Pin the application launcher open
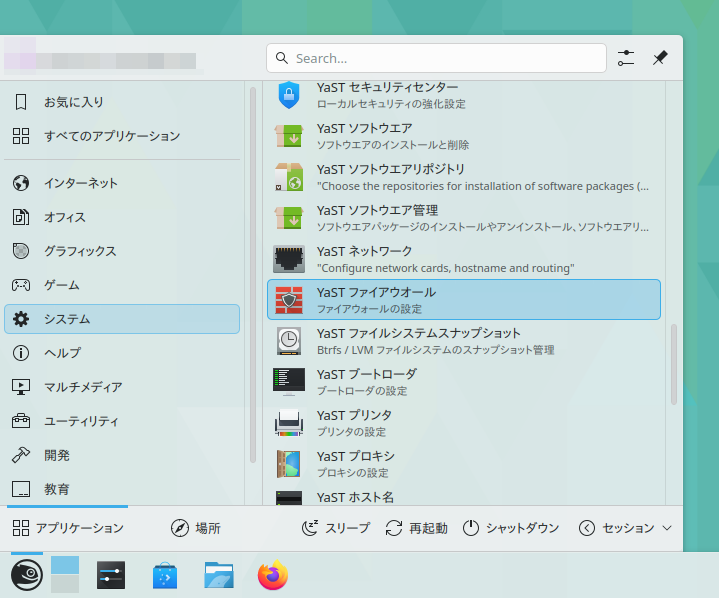719x598 pixels. [x=660, y=58]
